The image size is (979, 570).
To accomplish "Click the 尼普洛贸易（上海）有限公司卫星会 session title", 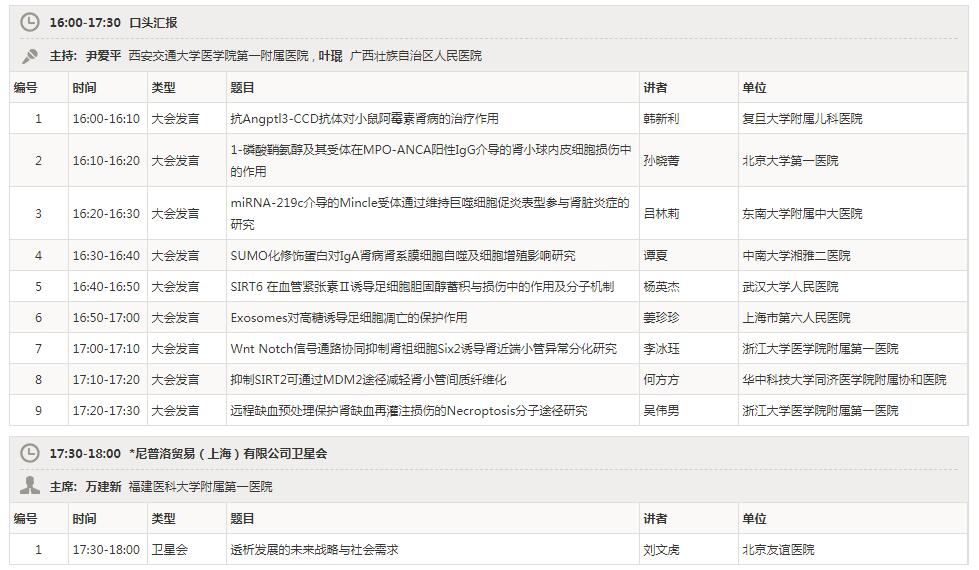I will [229, 453].
